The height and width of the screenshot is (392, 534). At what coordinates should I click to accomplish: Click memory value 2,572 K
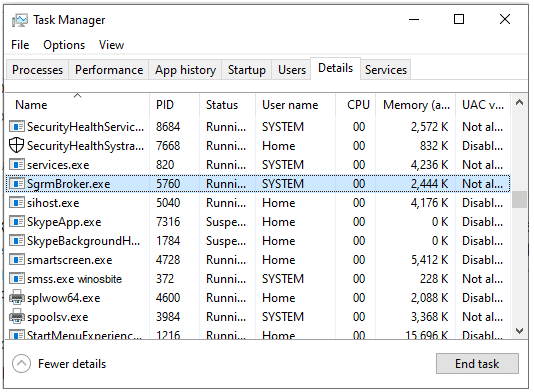point(429,127)
